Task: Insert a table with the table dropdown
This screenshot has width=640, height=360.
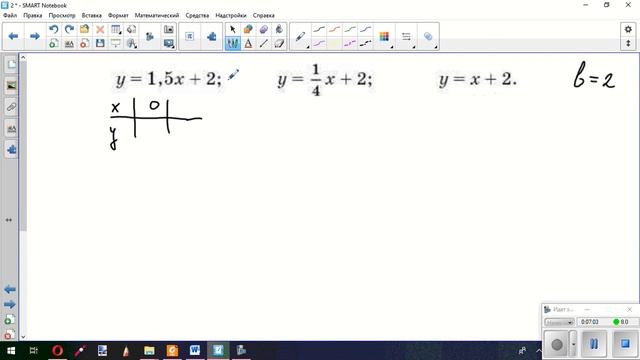Action: pyautogui.click(x=116, y=29)
